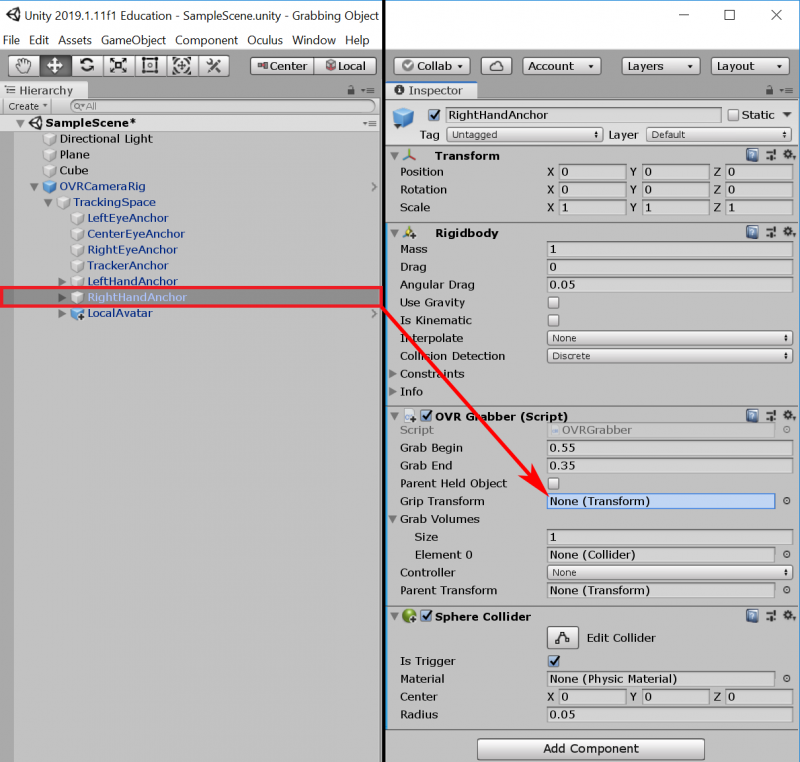
Task: Open Transform preset selector icon
Action: coord(771,155)
